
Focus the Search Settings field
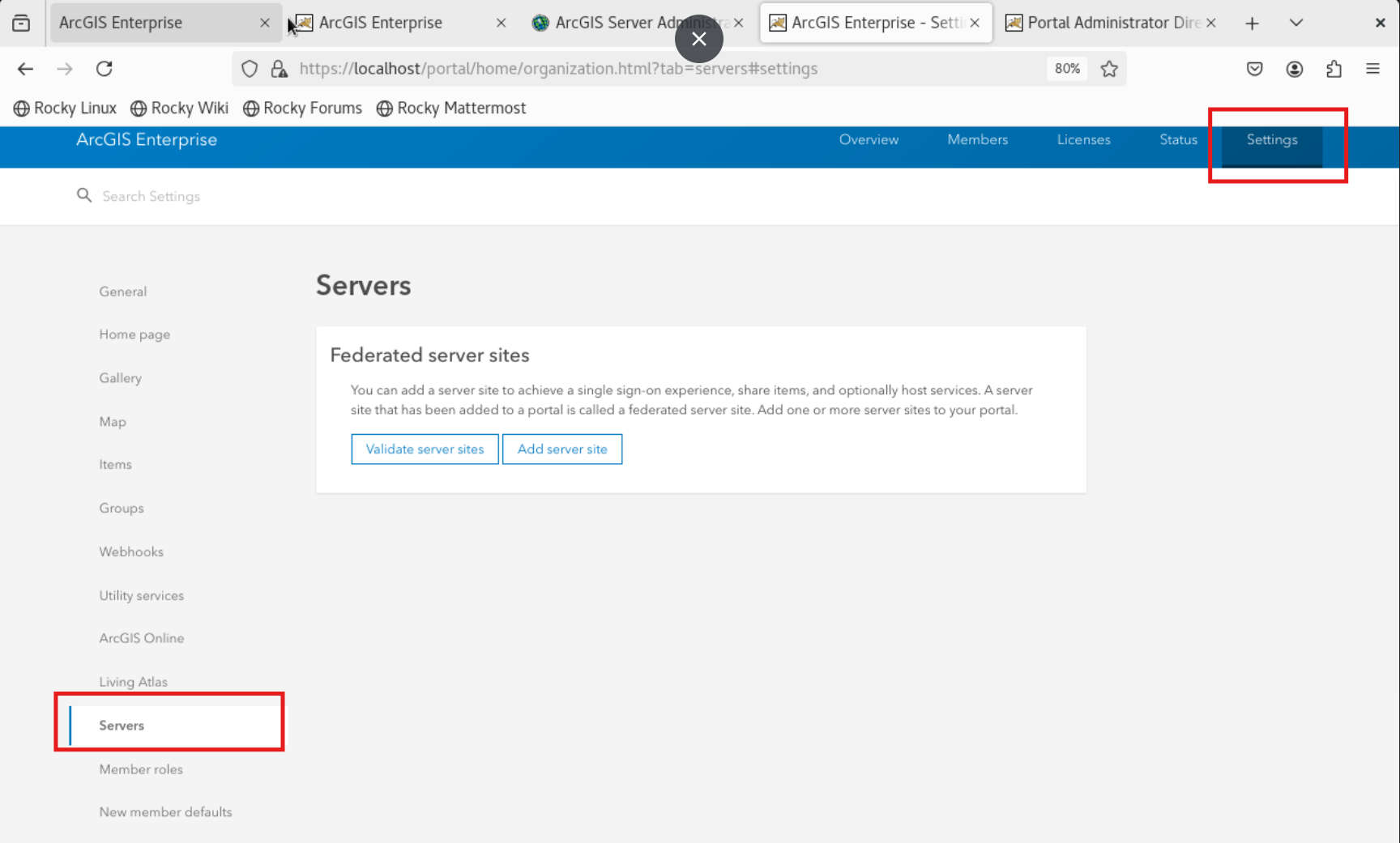151,196
